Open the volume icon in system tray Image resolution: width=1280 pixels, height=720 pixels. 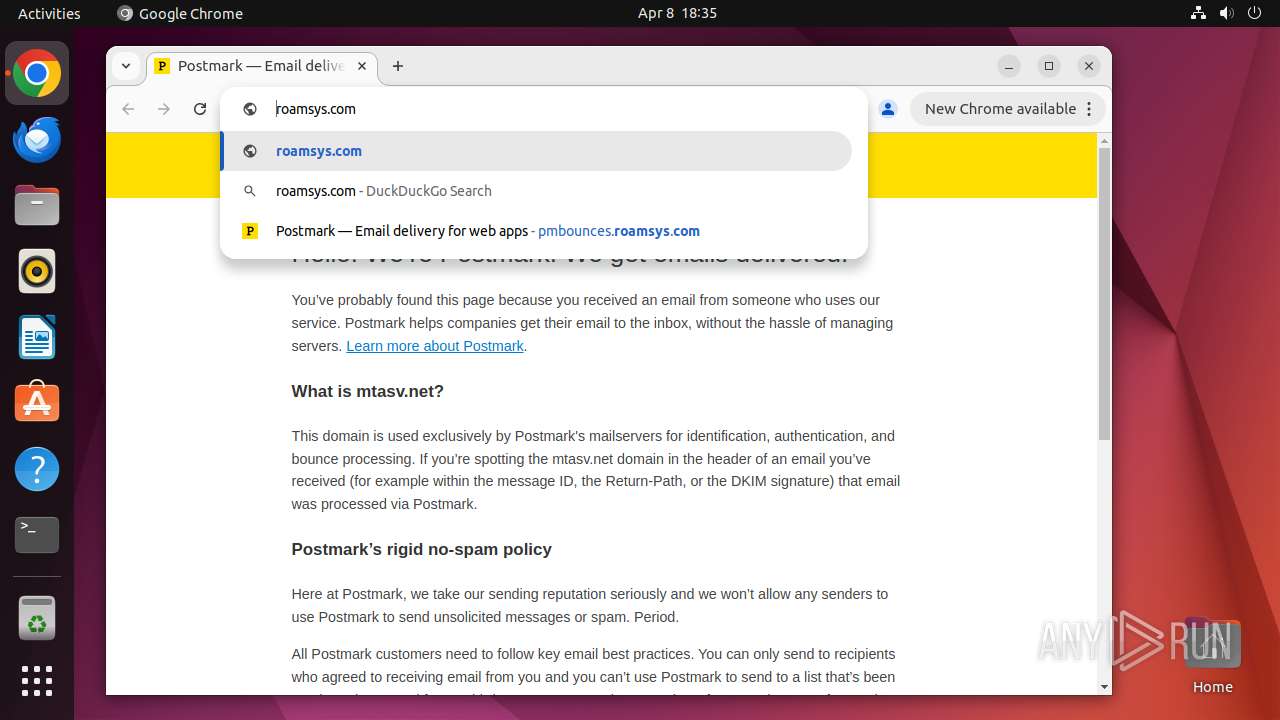(x=1226, y=13)
